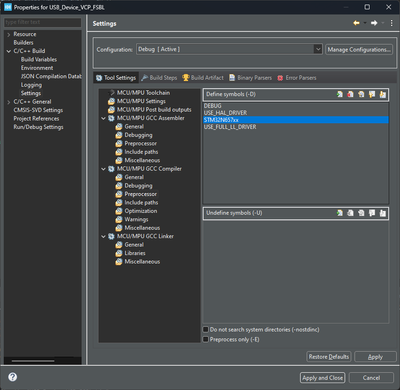Click Manage Configurations button

(x=359, y=50)
